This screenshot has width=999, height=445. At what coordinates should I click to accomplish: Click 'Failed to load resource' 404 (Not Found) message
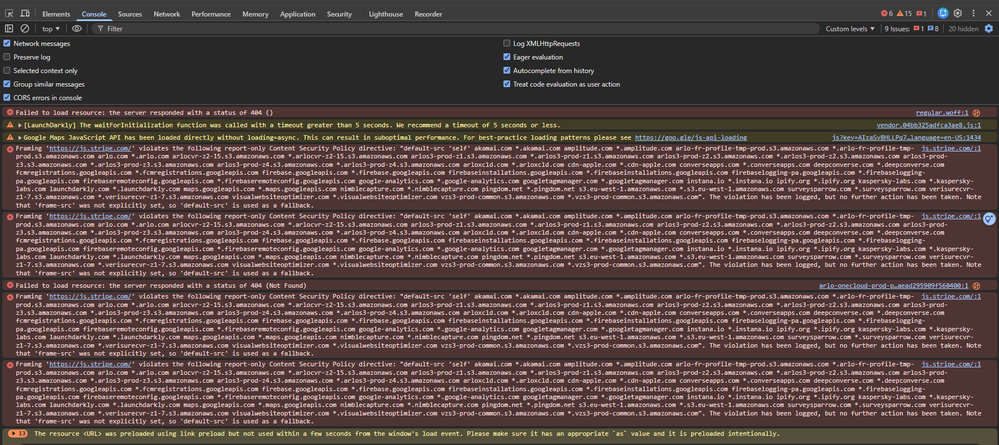click(161, 286)
